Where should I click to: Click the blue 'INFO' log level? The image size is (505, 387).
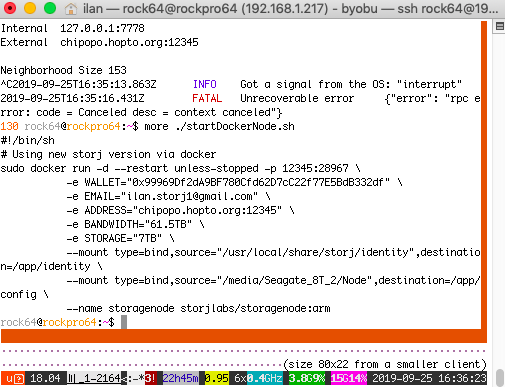[205, 84]
